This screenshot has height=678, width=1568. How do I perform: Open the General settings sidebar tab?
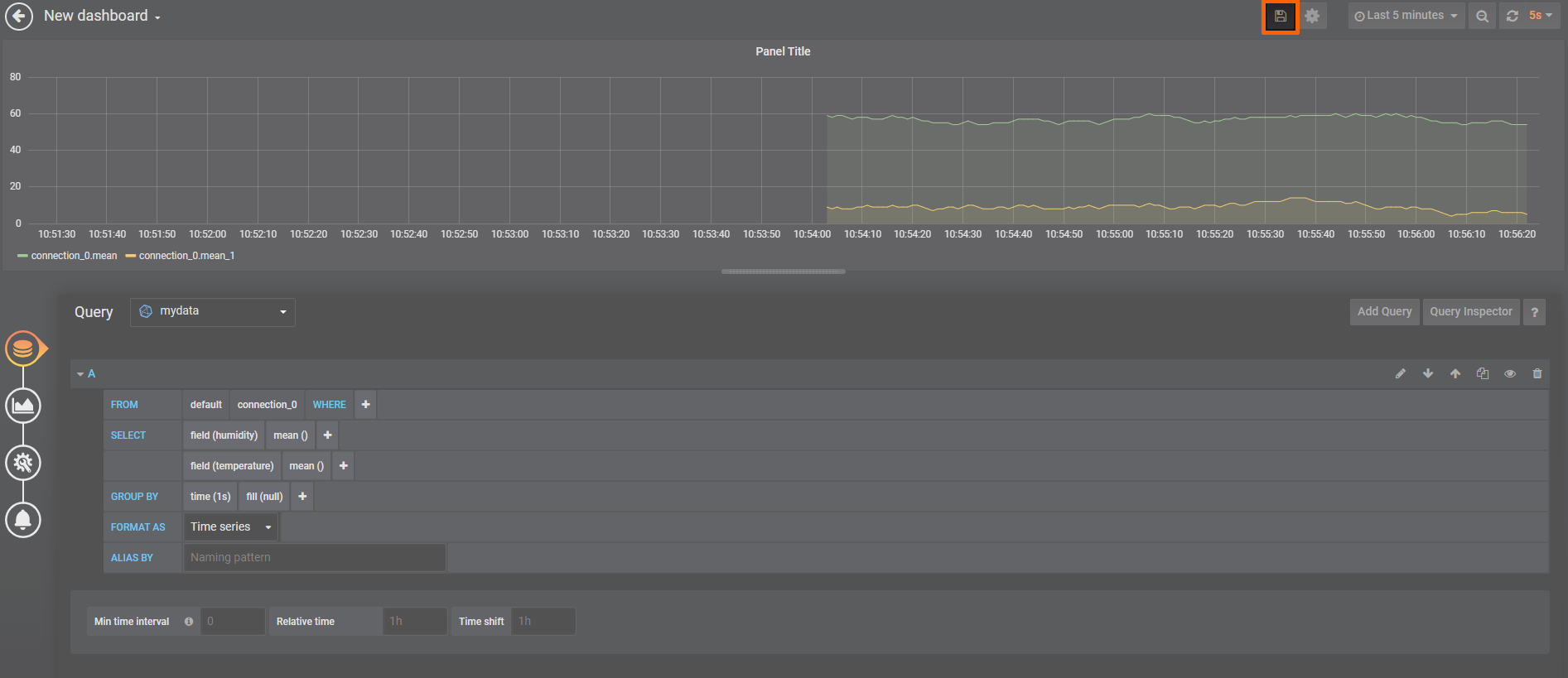point(23,463)
